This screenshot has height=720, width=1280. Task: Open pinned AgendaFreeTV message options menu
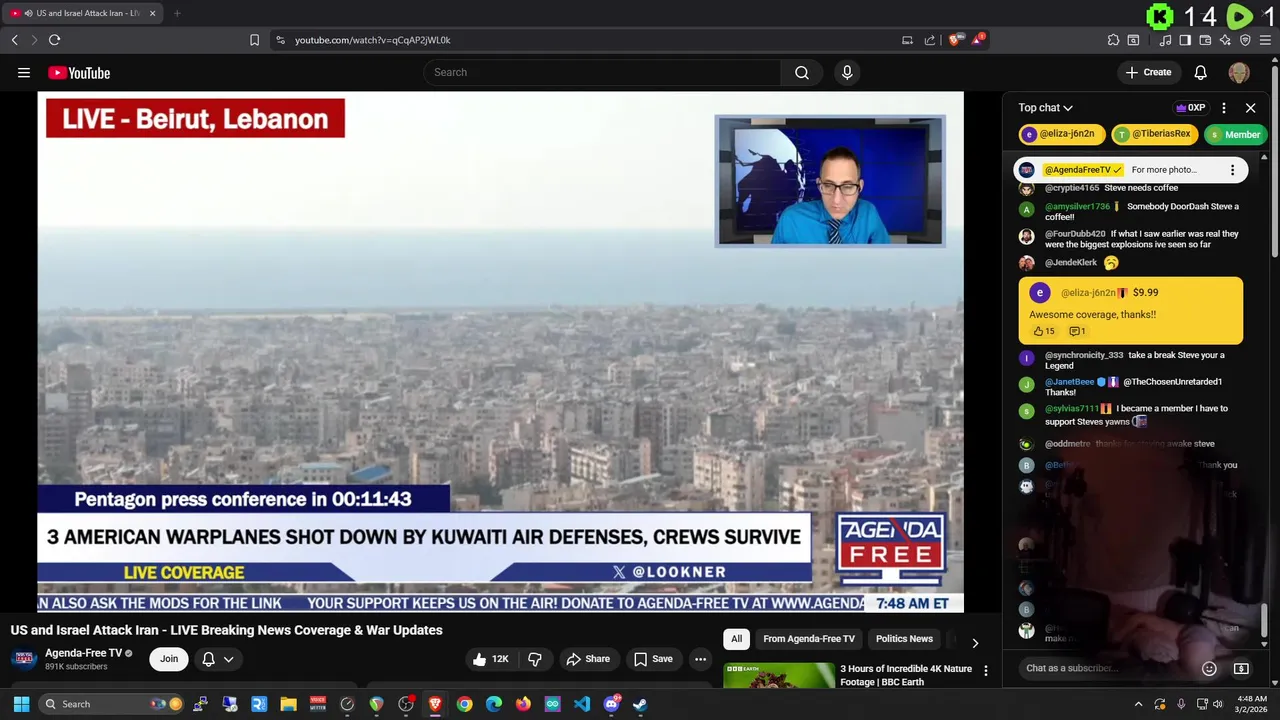[1232, 170]
